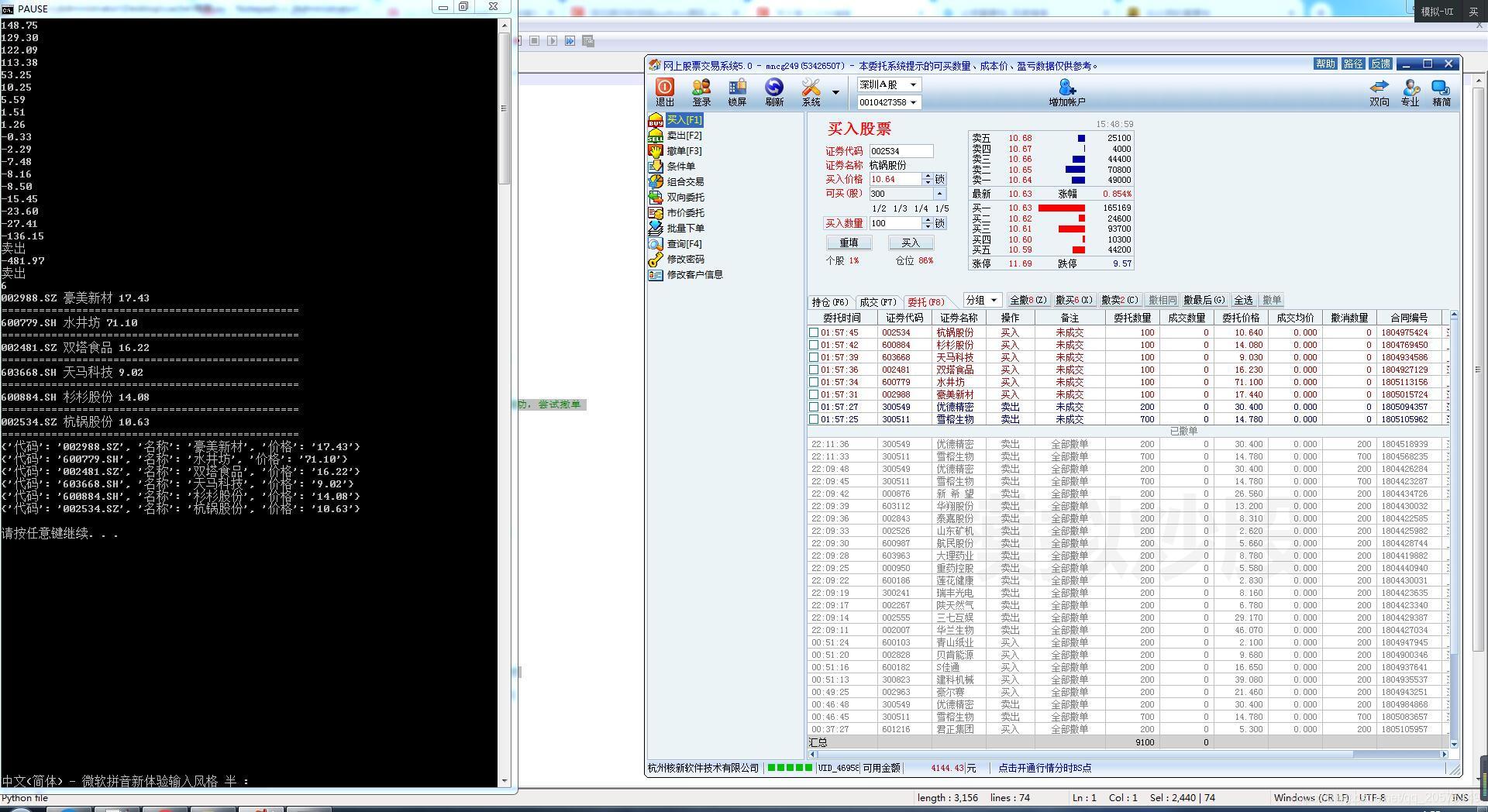Tick checkbox for 杭锅股份 order row
This screenshot has width=1488, height=812.
814,332
